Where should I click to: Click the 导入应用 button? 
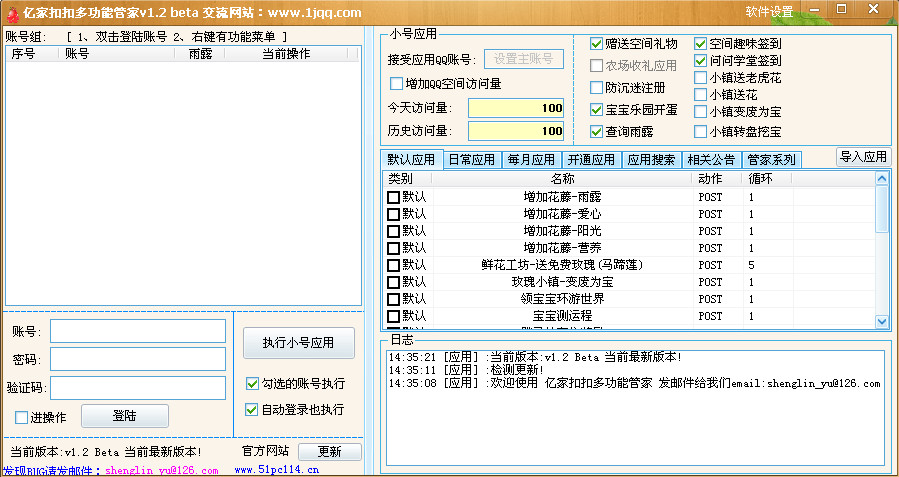coord(863,157)
